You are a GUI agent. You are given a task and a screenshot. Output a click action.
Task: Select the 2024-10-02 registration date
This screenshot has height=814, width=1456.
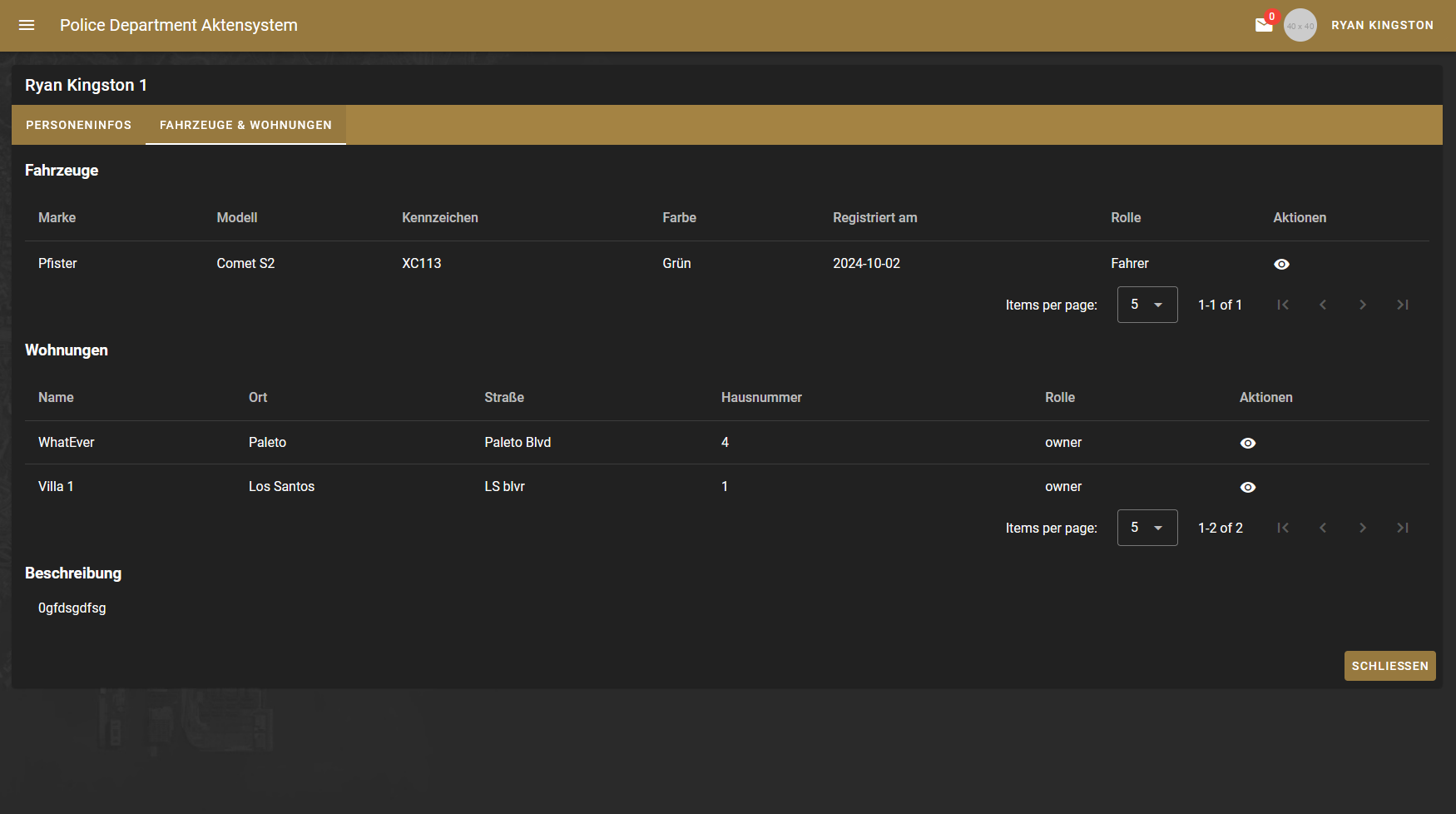tap(866, 263)
